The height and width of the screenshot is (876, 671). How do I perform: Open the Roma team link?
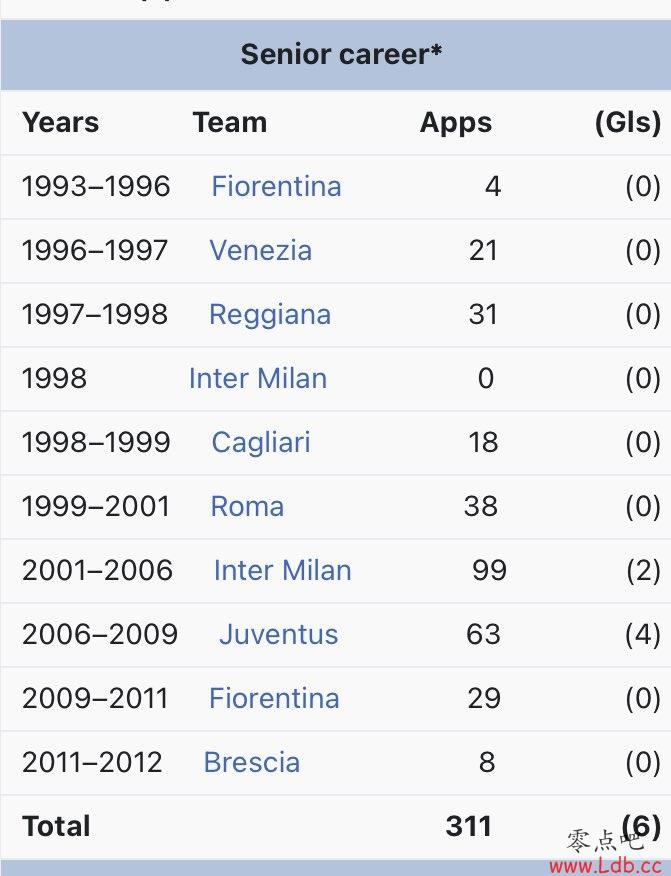247,507
